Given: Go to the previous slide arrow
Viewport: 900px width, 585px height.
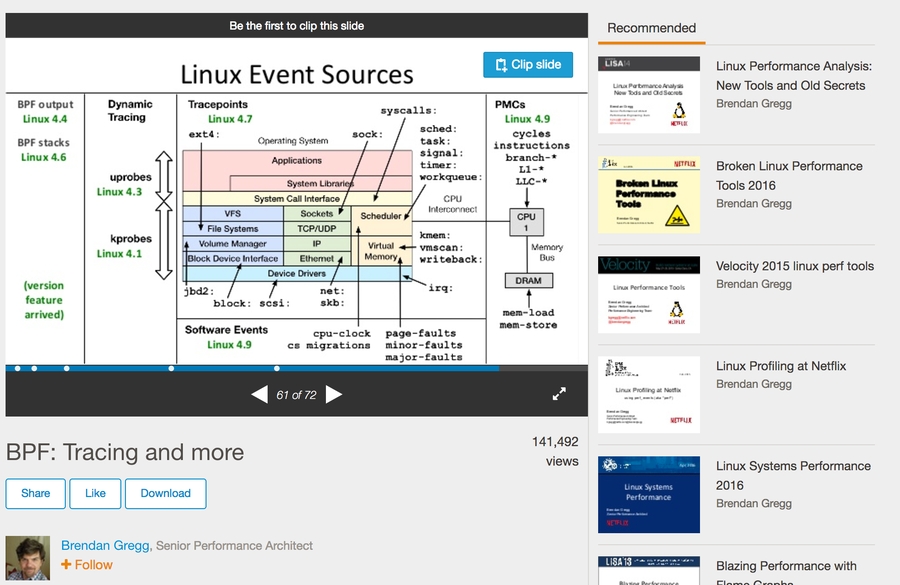Looking at the screenshot, I should point(259,395).
